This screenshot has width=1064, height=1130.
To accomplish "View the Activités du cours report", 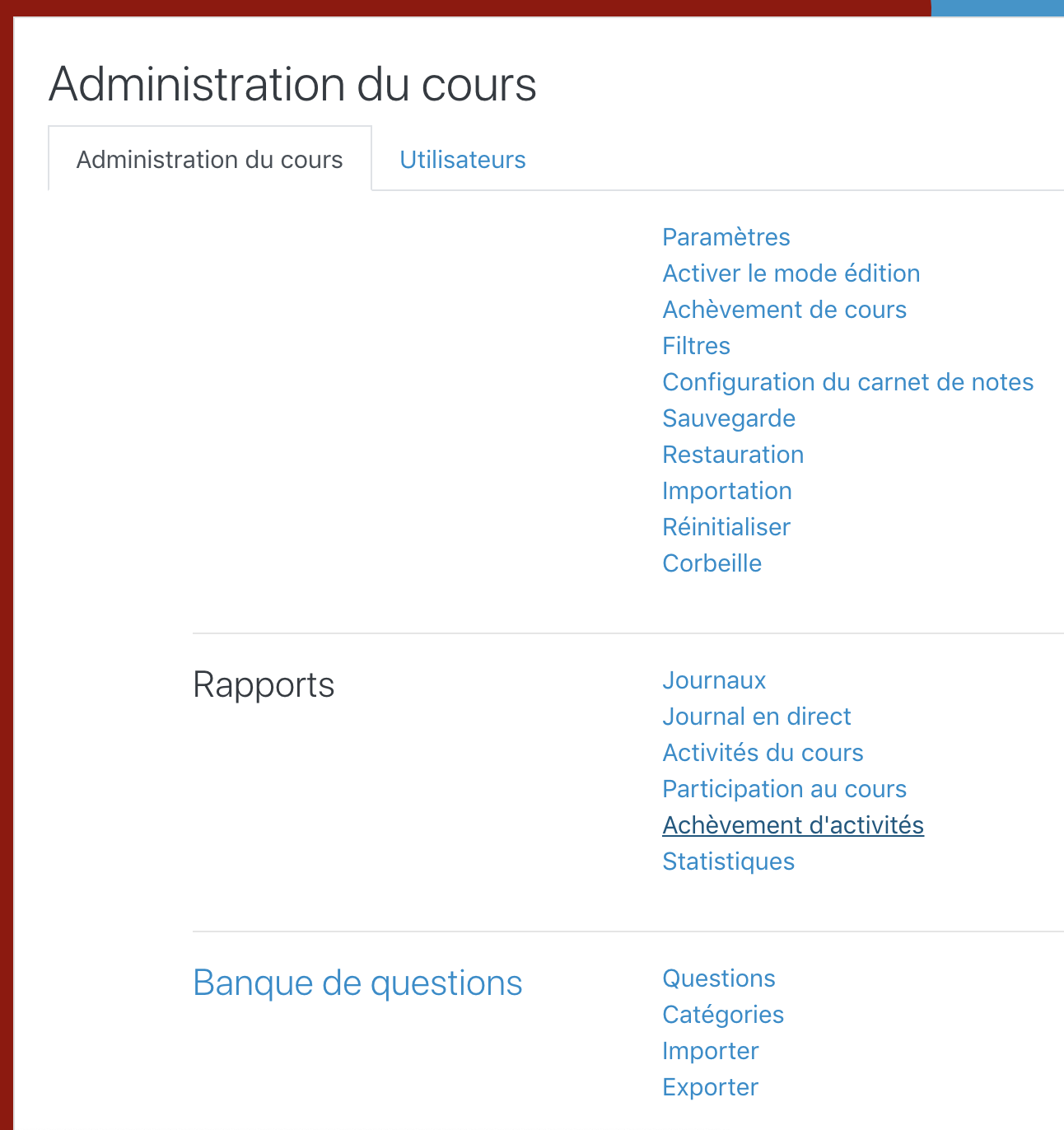I will tap(763, 753).
